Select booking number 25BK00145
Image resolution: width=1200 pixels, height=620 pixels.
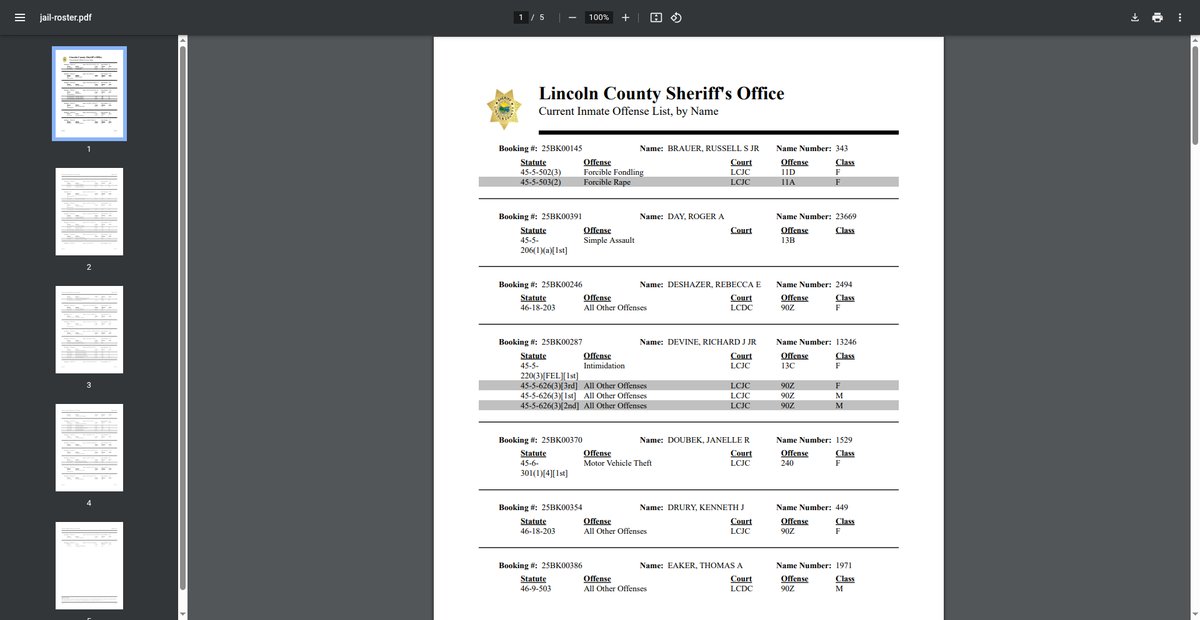click(562, 148)
